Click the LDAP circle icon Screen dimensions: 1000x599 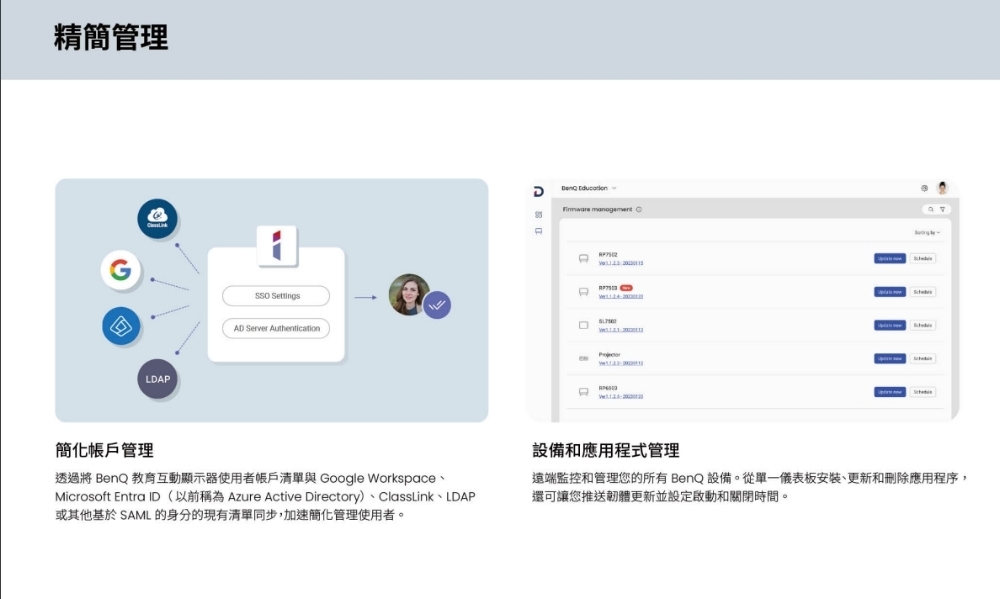click(157, 380)
